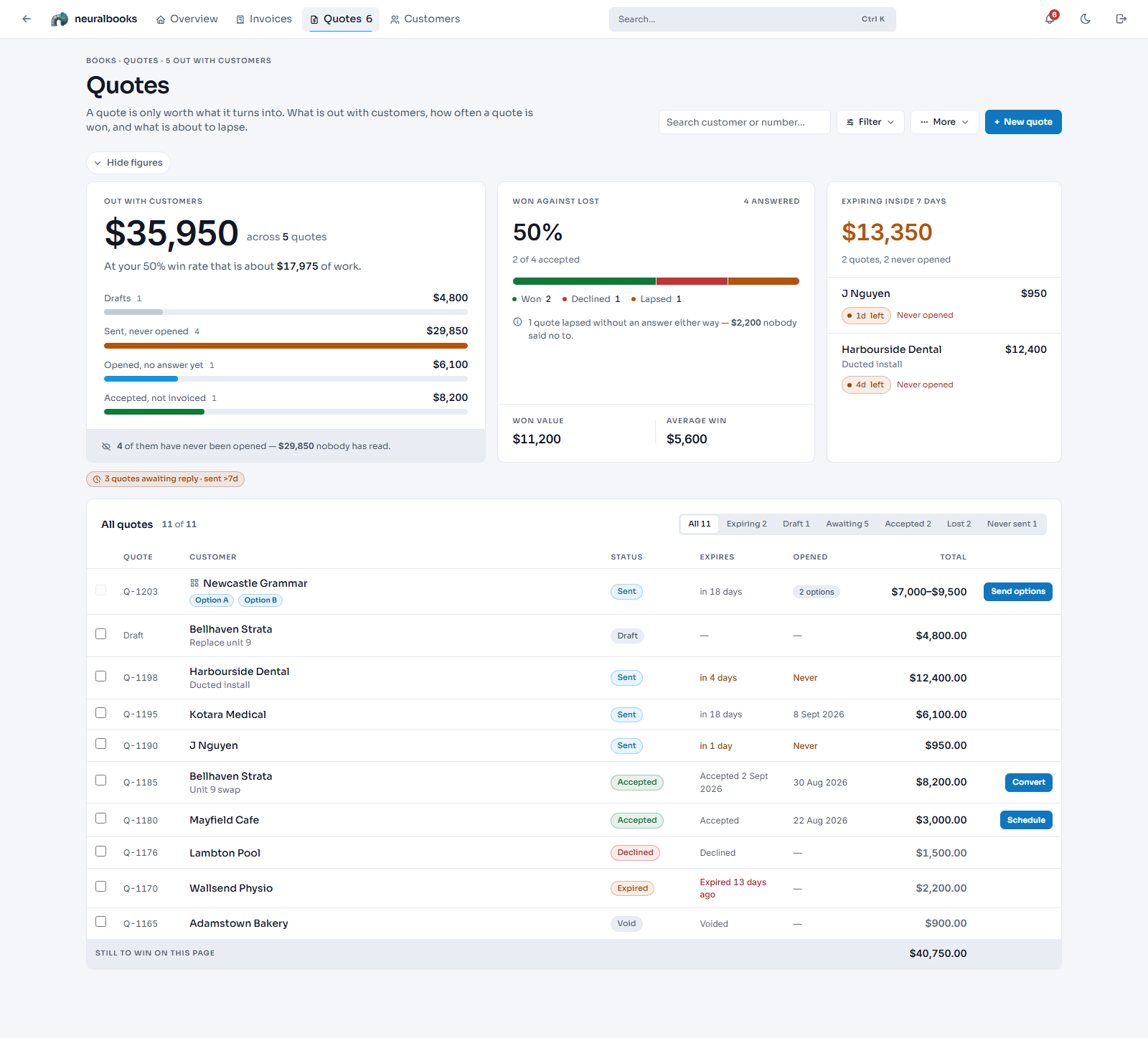The height and width of the screenshot is (1038, 1148).
Task: Select the Accepted 2 tab
Action: tap(908, 524)
